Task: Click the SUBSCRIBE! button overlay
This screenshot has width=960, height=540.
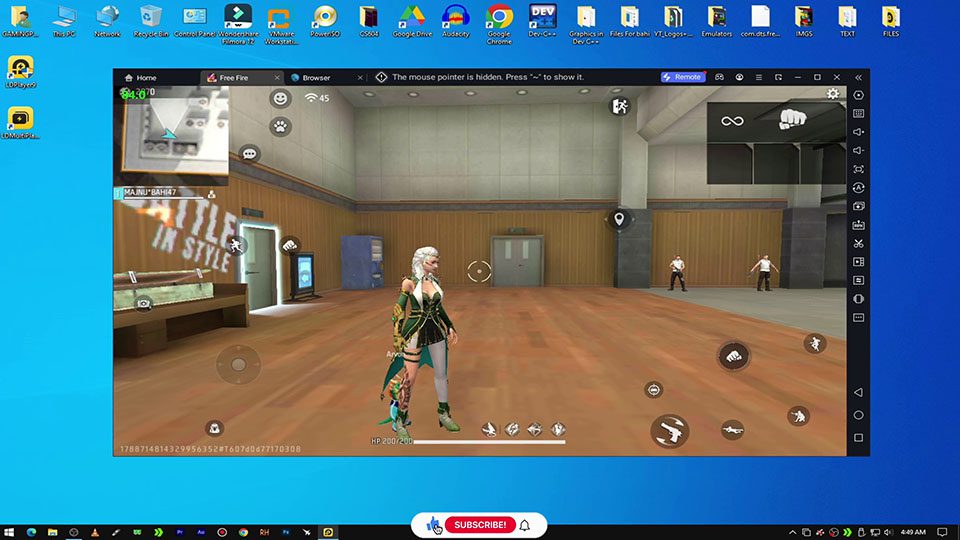Action: pos(480,525)
